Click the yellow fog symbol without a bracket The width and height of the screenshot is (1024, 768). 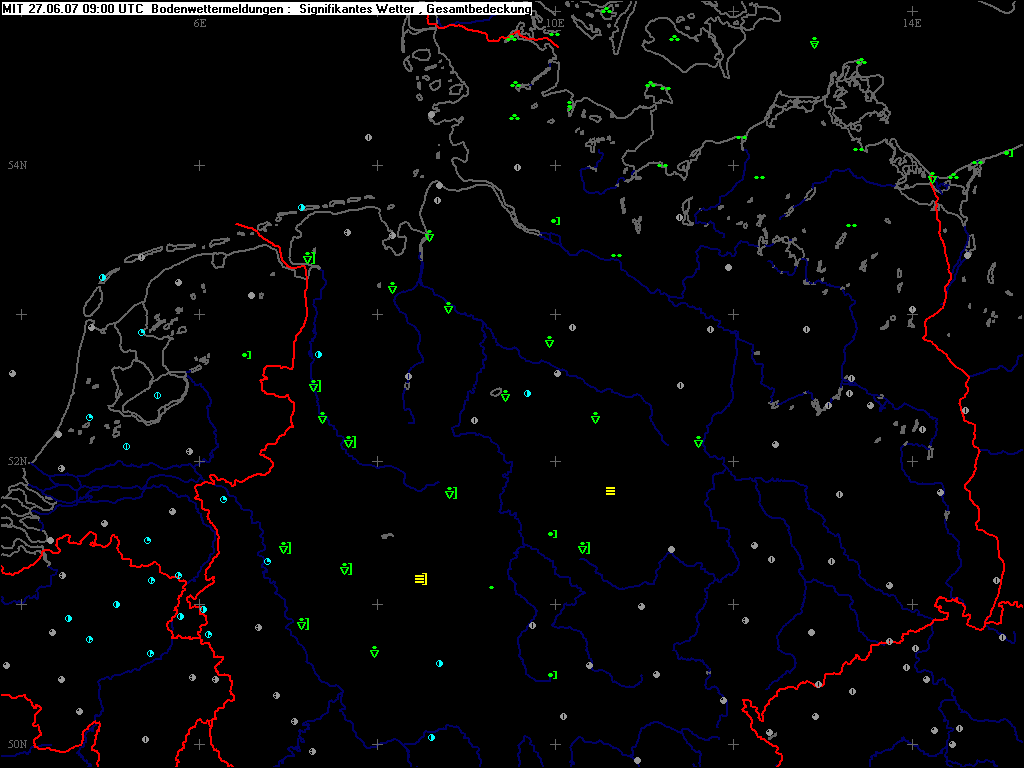pos(610,491)
